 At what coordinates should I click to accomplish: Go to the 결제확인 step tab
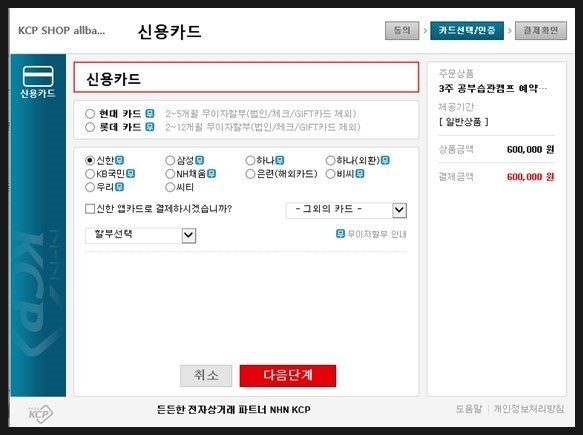541,30
